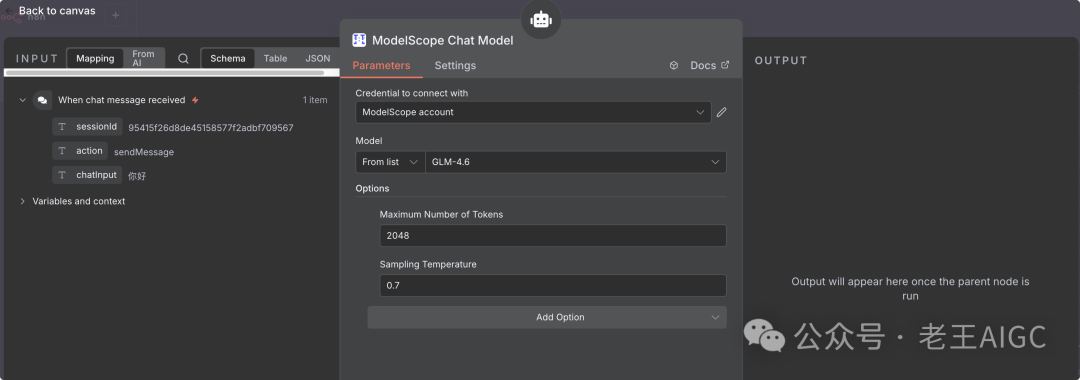Click the lightning bolt trigger icon
The width and height of the screenshot is (1080, 380).
click(x=195, y=100)
